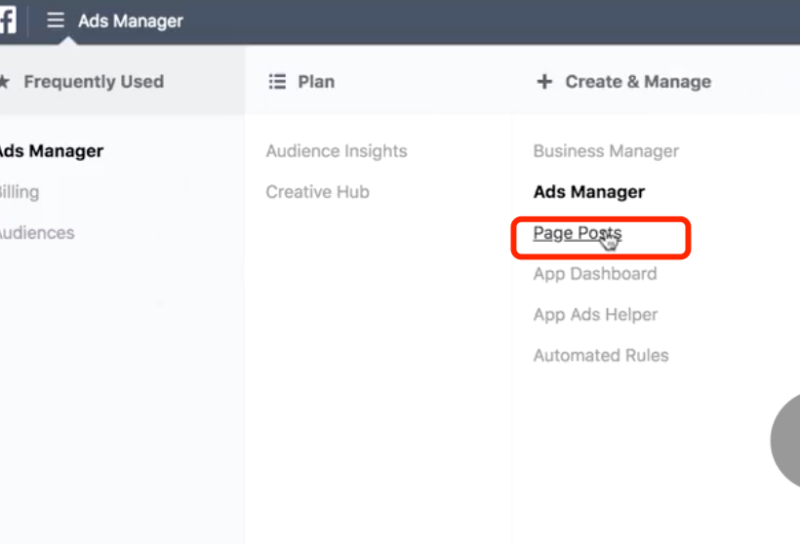Click the plus icon beside Create & Manage
This screenshot has height=544, width=800.
[544, 82]
